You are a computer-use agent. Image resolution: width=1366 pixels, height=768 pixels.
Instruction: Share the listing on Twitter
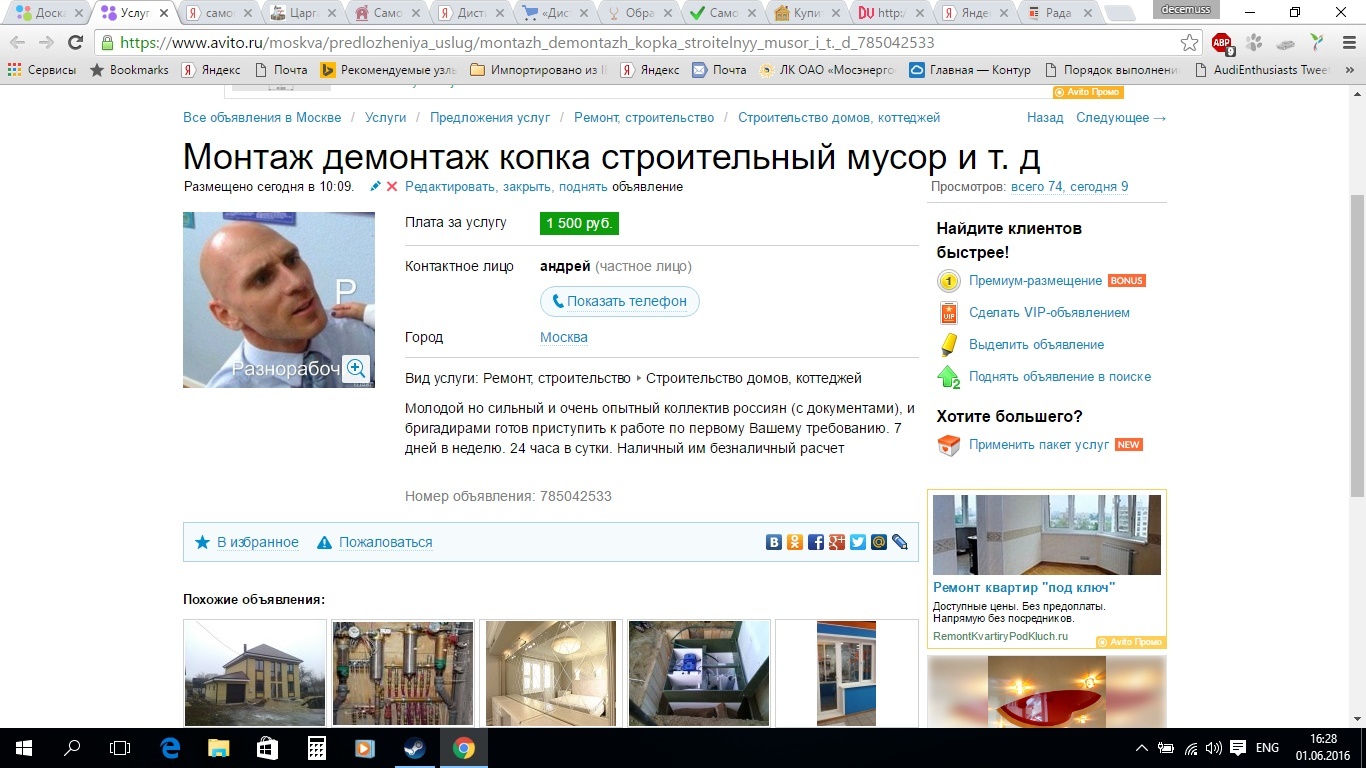click(858, 542)
